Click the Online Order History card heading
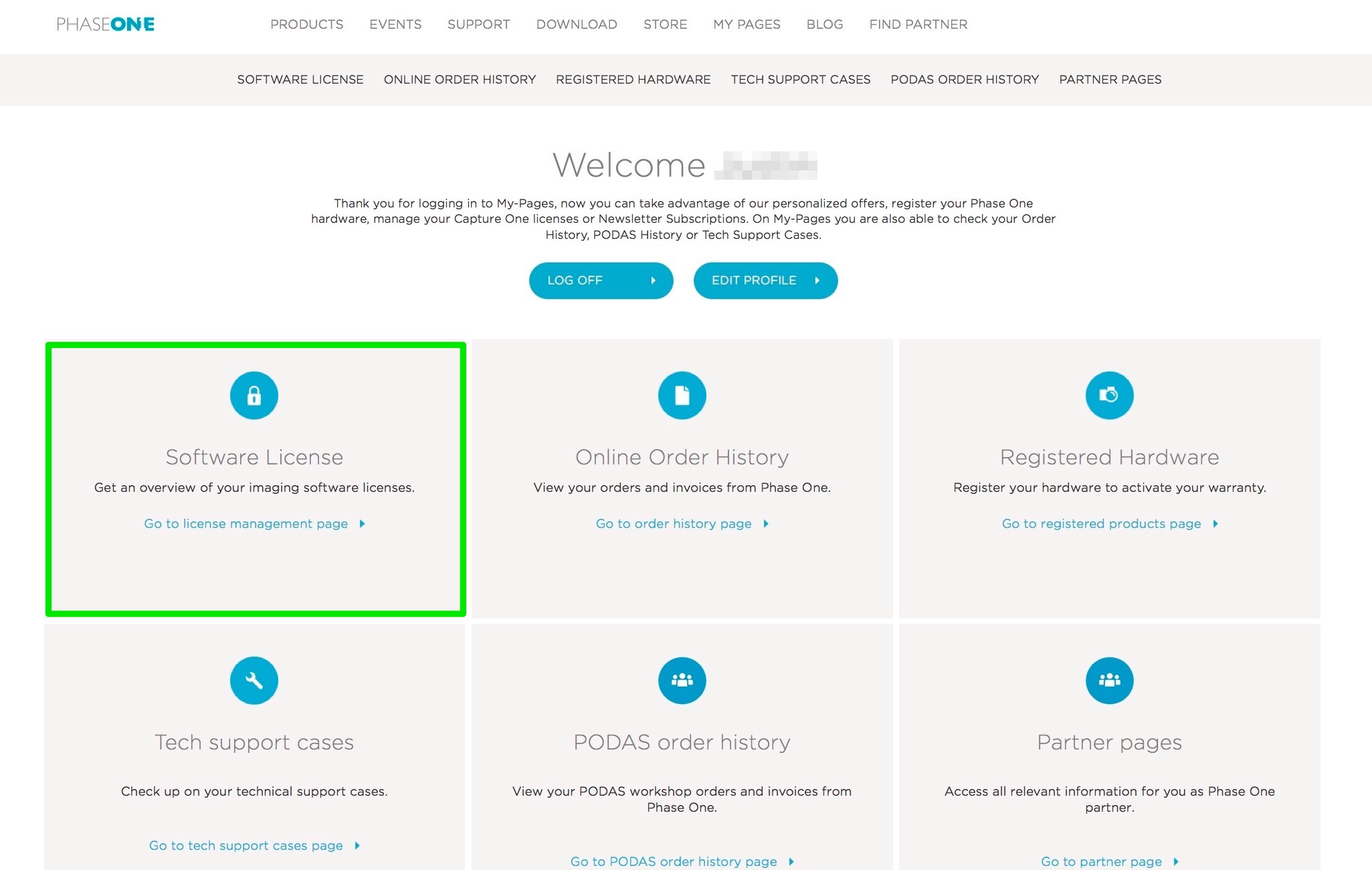The image size is (1372, 870). [x=682, y=457]
